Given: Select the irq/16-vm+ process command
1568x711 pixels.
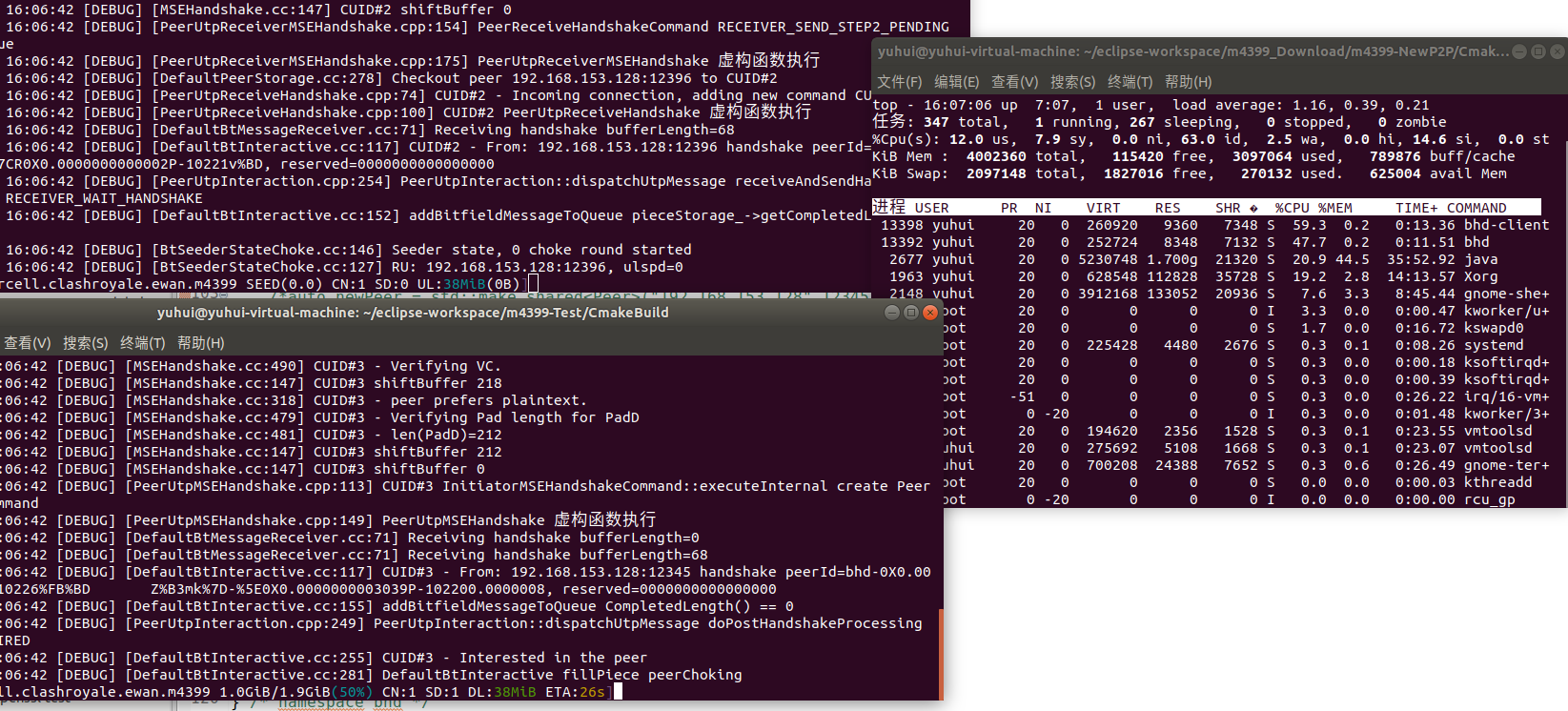Looking at the screenshot, I should (x=1506, y=396).
